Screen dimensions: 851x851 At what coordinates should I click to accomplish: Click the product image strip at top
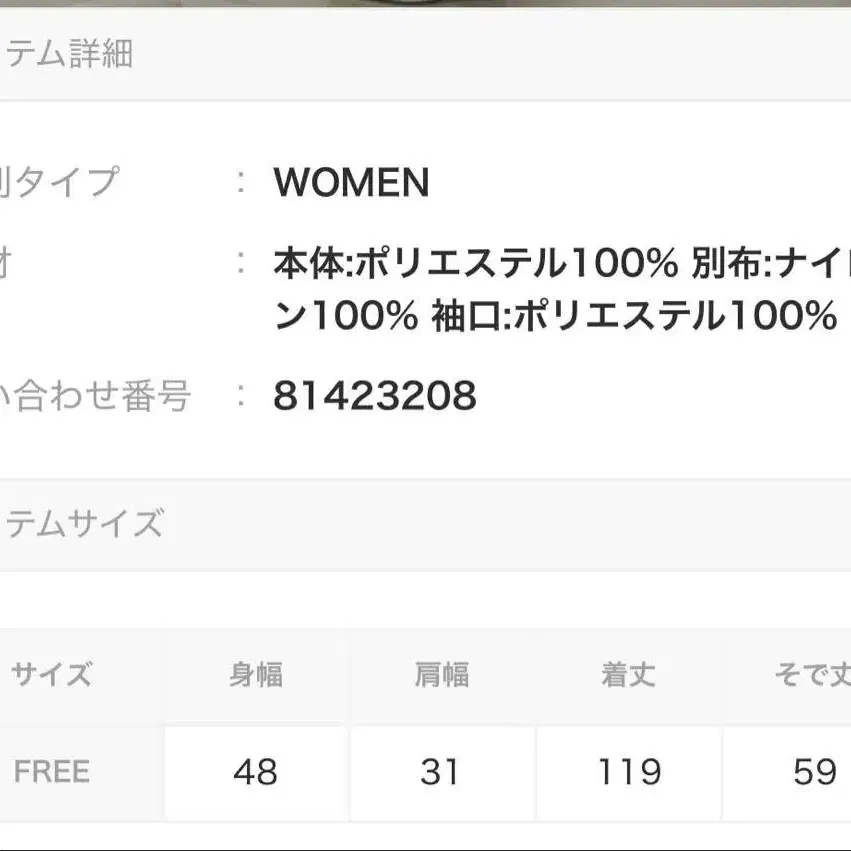click(x=425, y=3)
